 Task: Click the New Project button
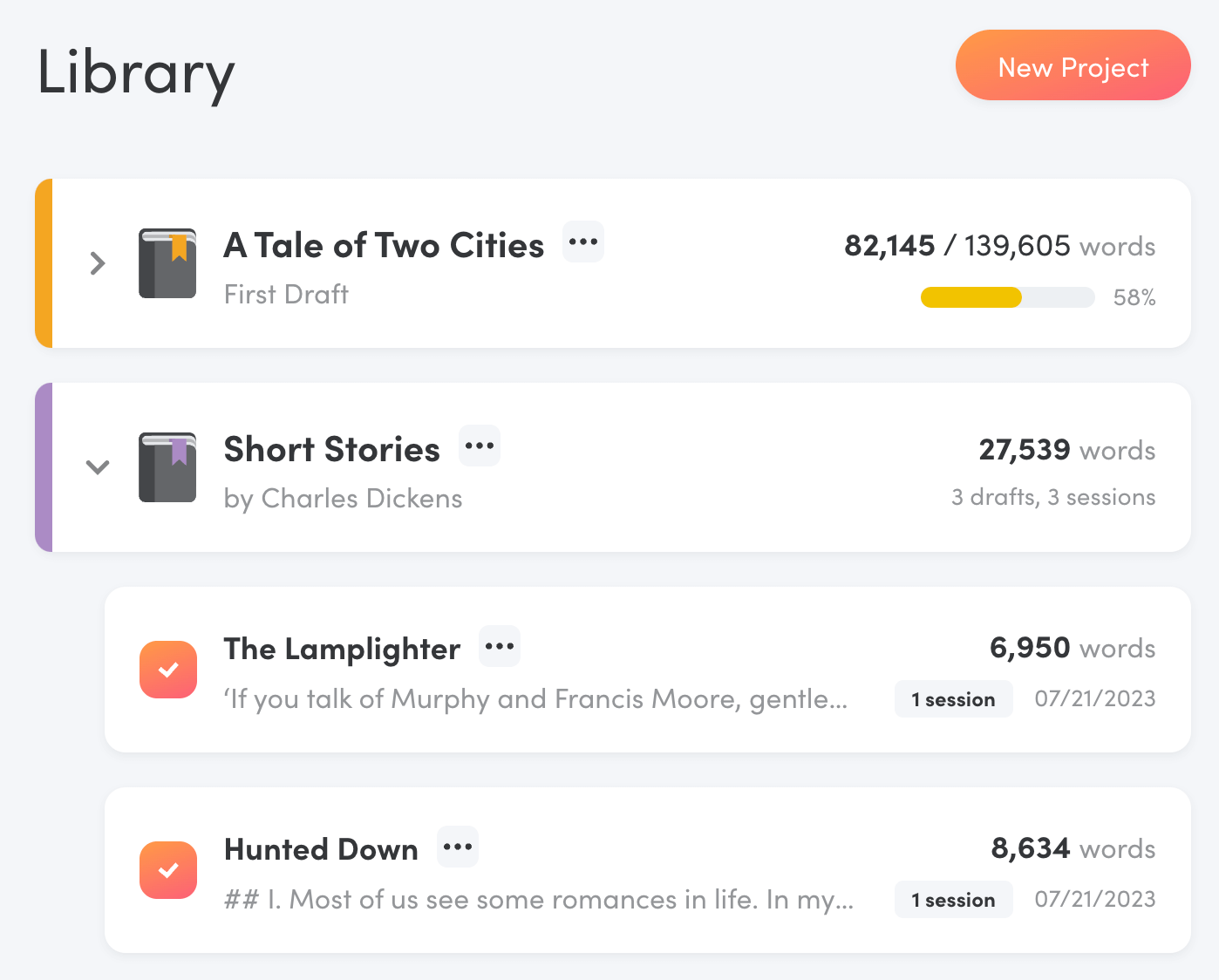point(1073,66)
